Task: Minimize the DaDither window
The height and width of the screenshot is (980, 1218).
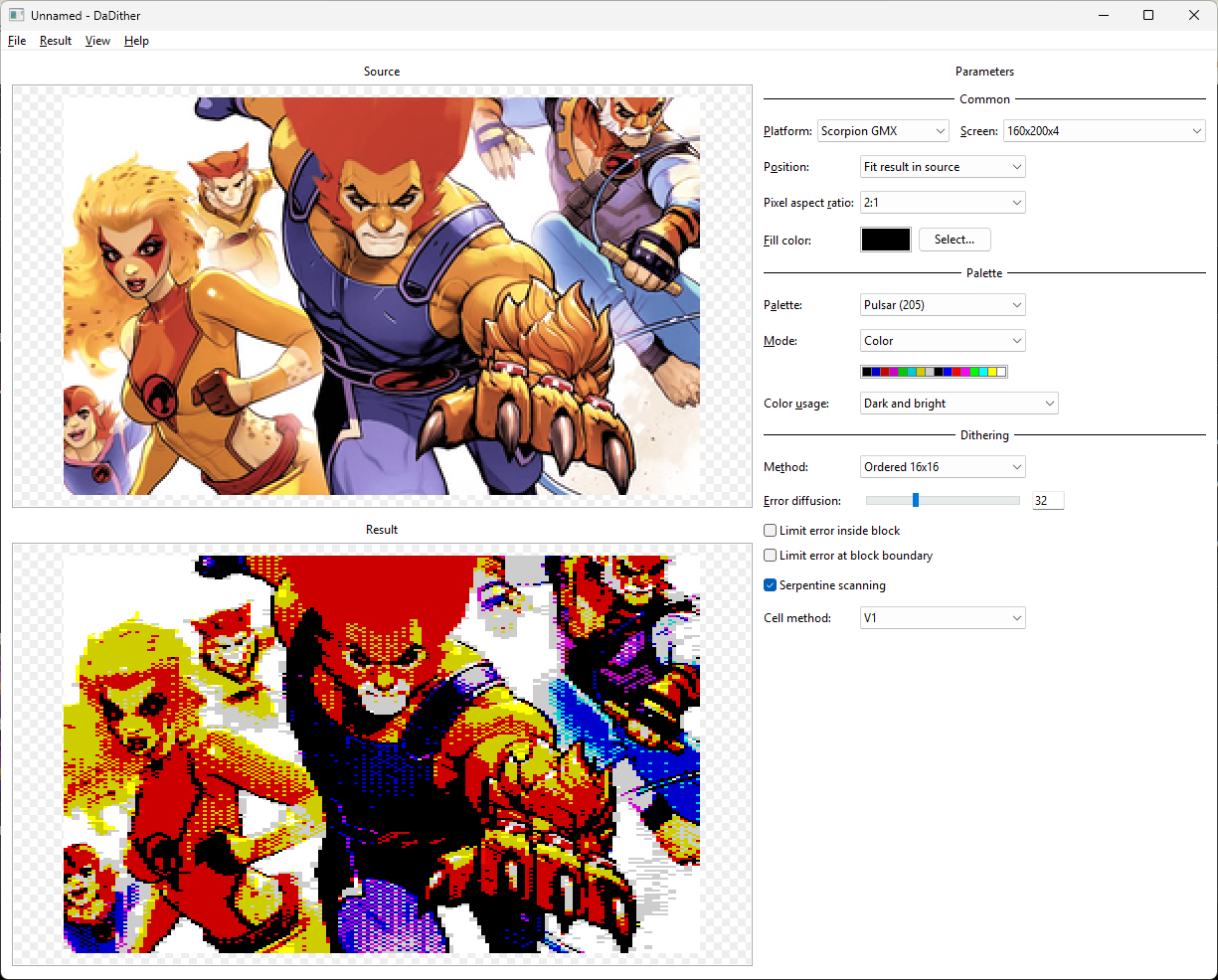Action: tap(1104, 15)
